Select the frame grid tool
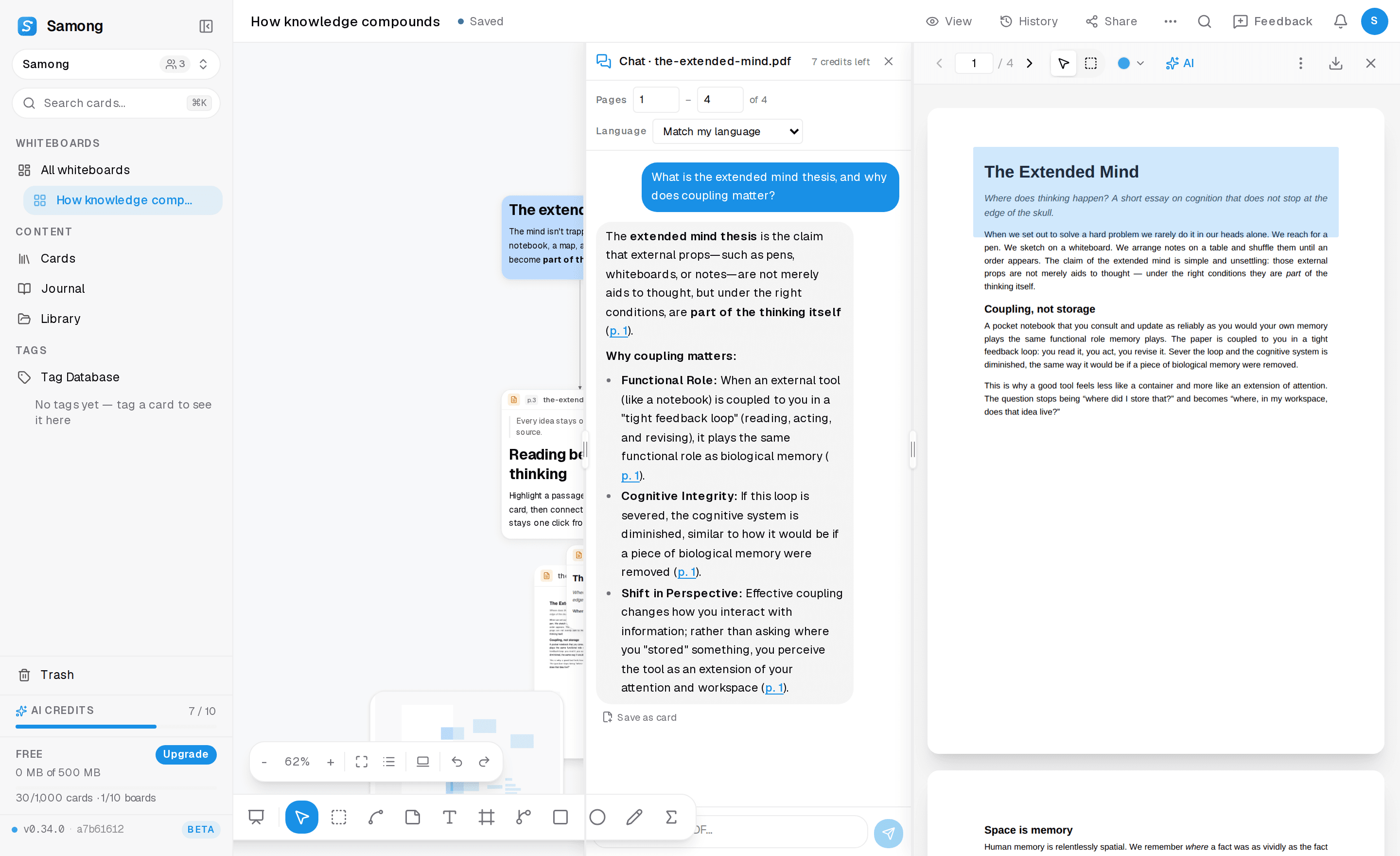1400x856 pixels. pyautogui.click(x=487, y=818)
